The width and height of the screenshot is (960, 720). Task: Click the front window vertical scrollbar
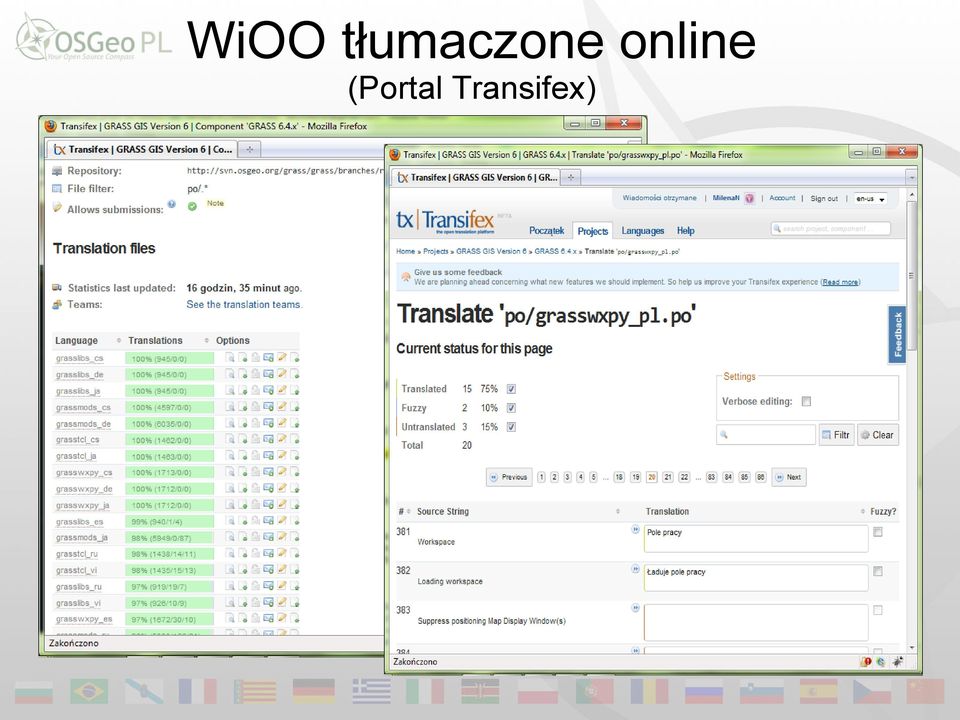(911, 276)
